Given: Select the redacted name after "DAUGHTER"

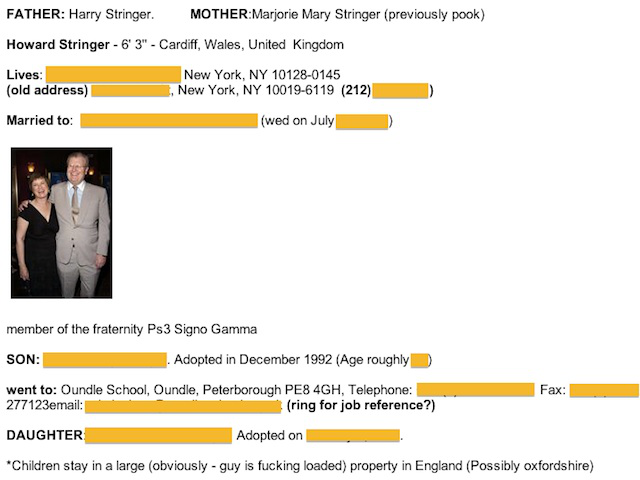Looking at the screenshot, I should tap(158, 436).
